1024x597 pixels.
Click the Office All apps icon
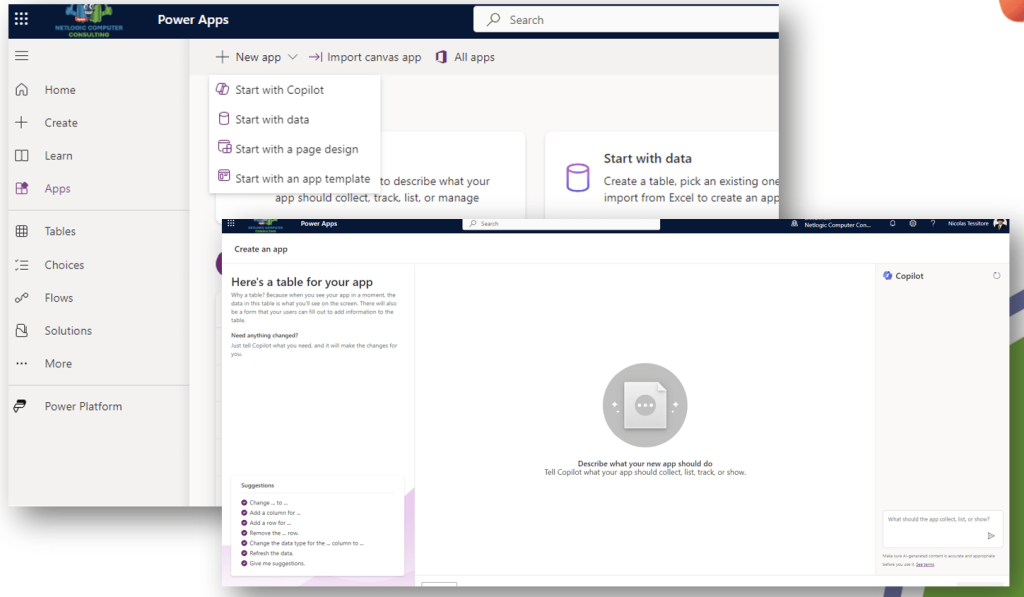click(441, 57)
